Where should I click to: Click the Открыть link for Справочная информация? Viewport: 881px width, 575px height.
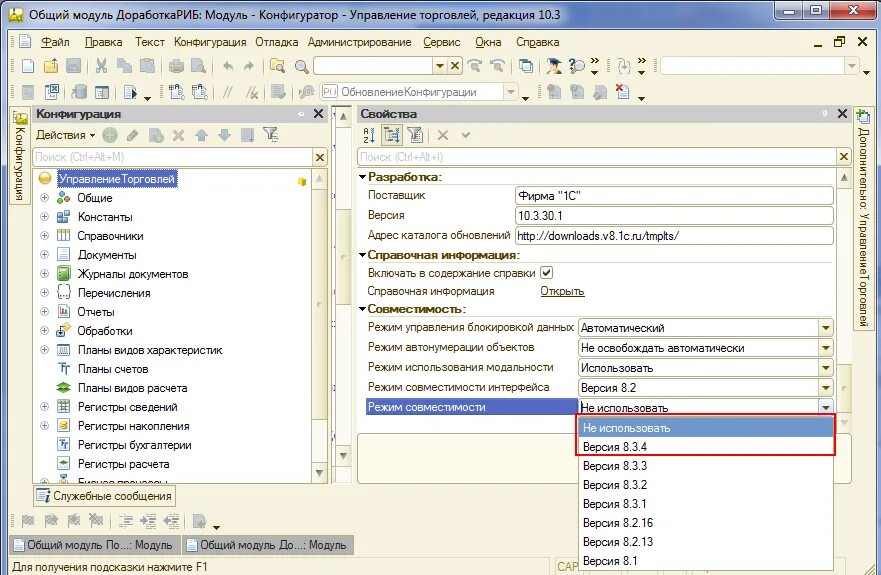[x=562, y=291]
